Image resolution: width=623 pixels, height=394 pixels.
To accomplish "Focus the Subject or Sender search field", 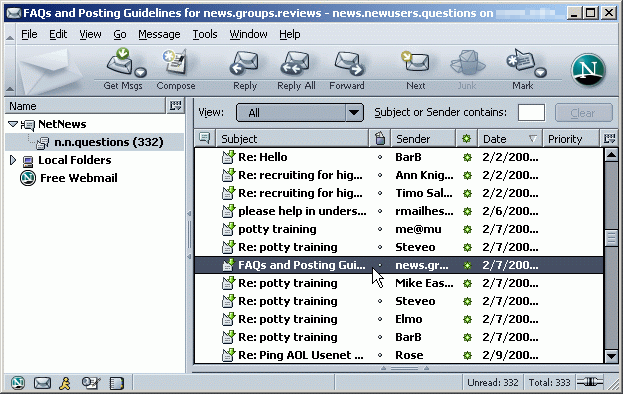I will [531, 113].
